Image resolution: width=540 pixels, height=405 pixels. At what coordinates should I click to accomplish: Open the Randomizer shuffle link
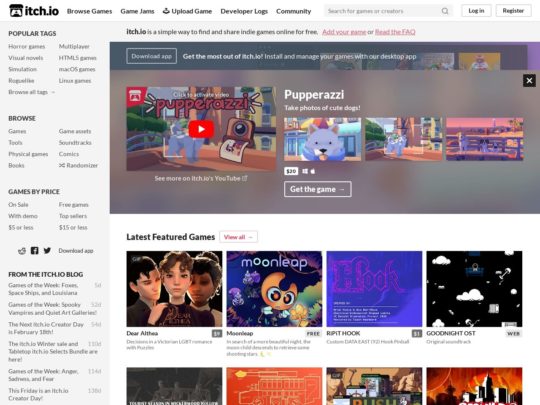pyautogui.click(x=78, y=165)
